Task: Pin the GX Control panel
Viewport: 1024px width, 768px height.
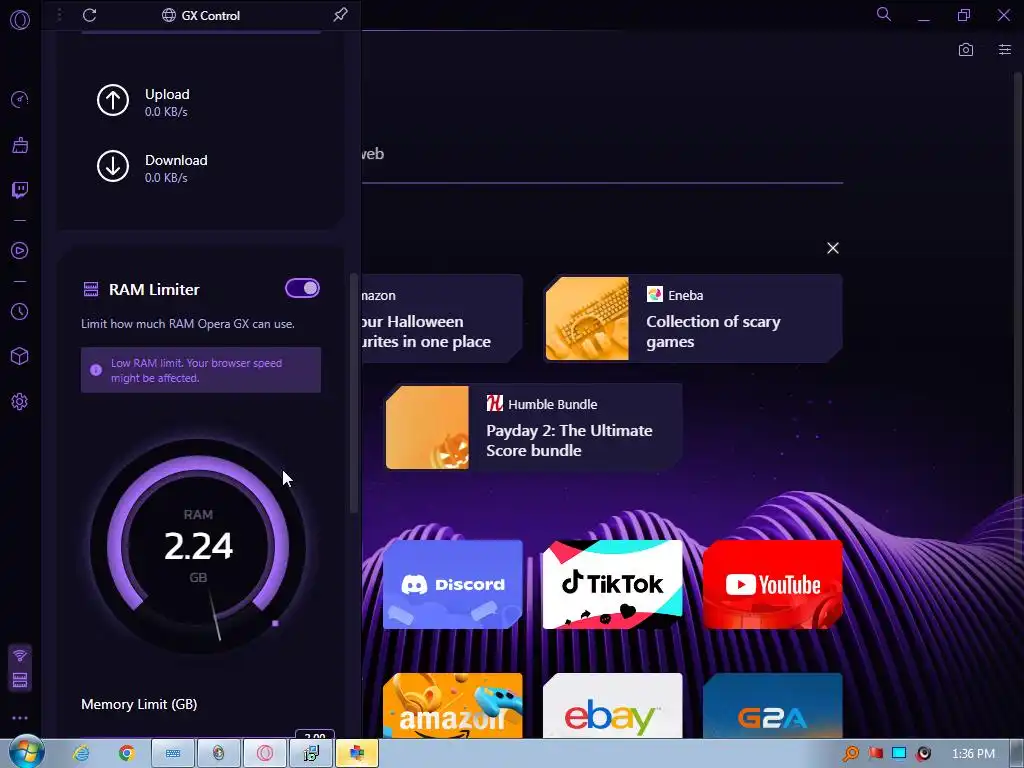Action: [340, 14]
